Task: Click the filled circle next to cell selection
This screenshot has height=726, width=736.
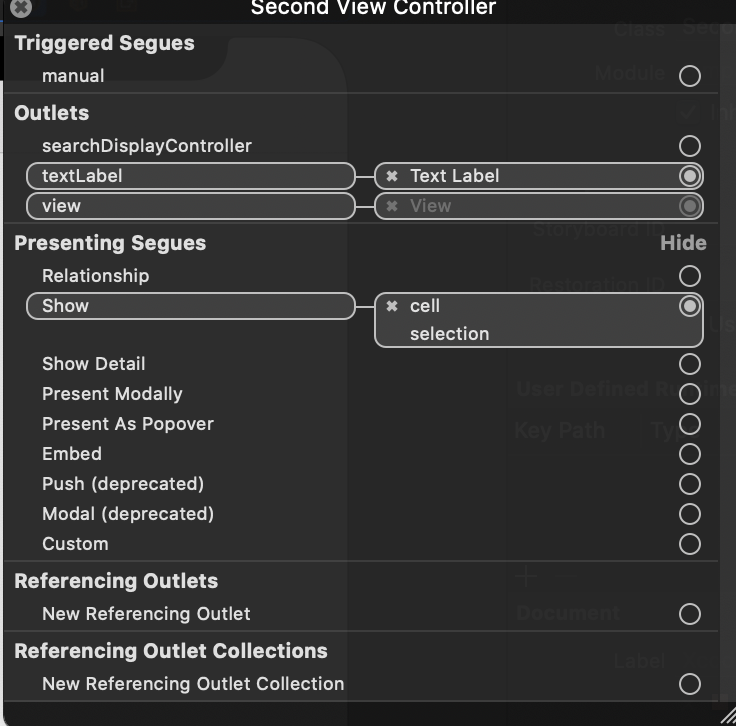Action: [690, 306]
